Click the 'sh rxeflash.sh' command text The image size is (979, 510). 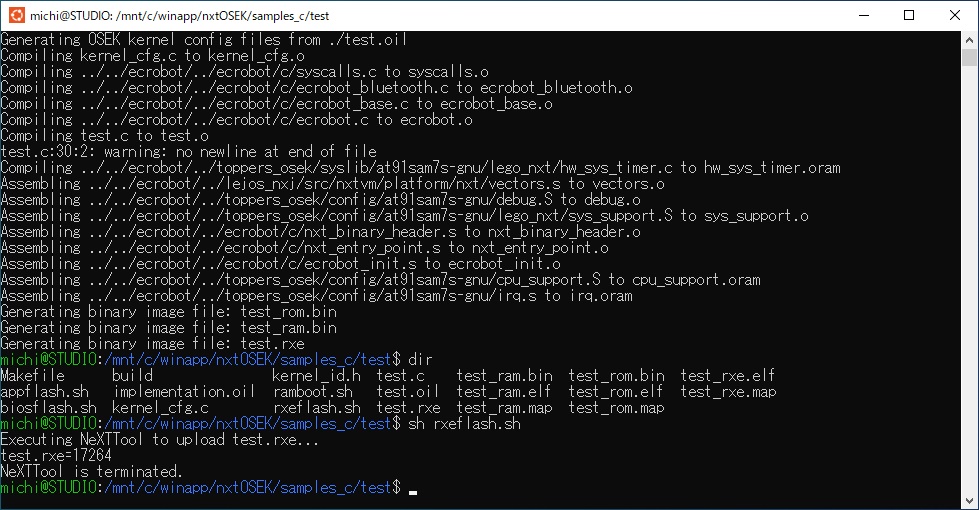(x=464, y=424)
